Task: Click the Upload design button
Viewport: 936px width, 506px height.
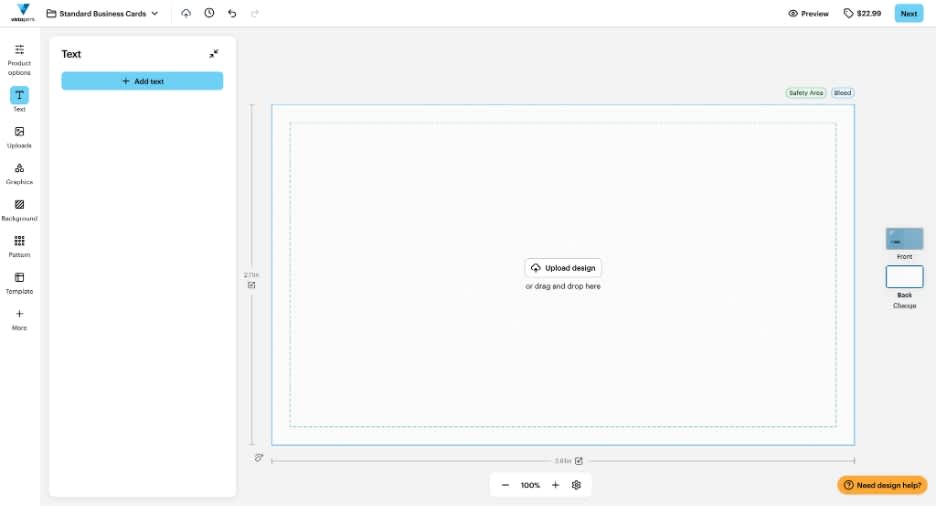Action: 563,268
